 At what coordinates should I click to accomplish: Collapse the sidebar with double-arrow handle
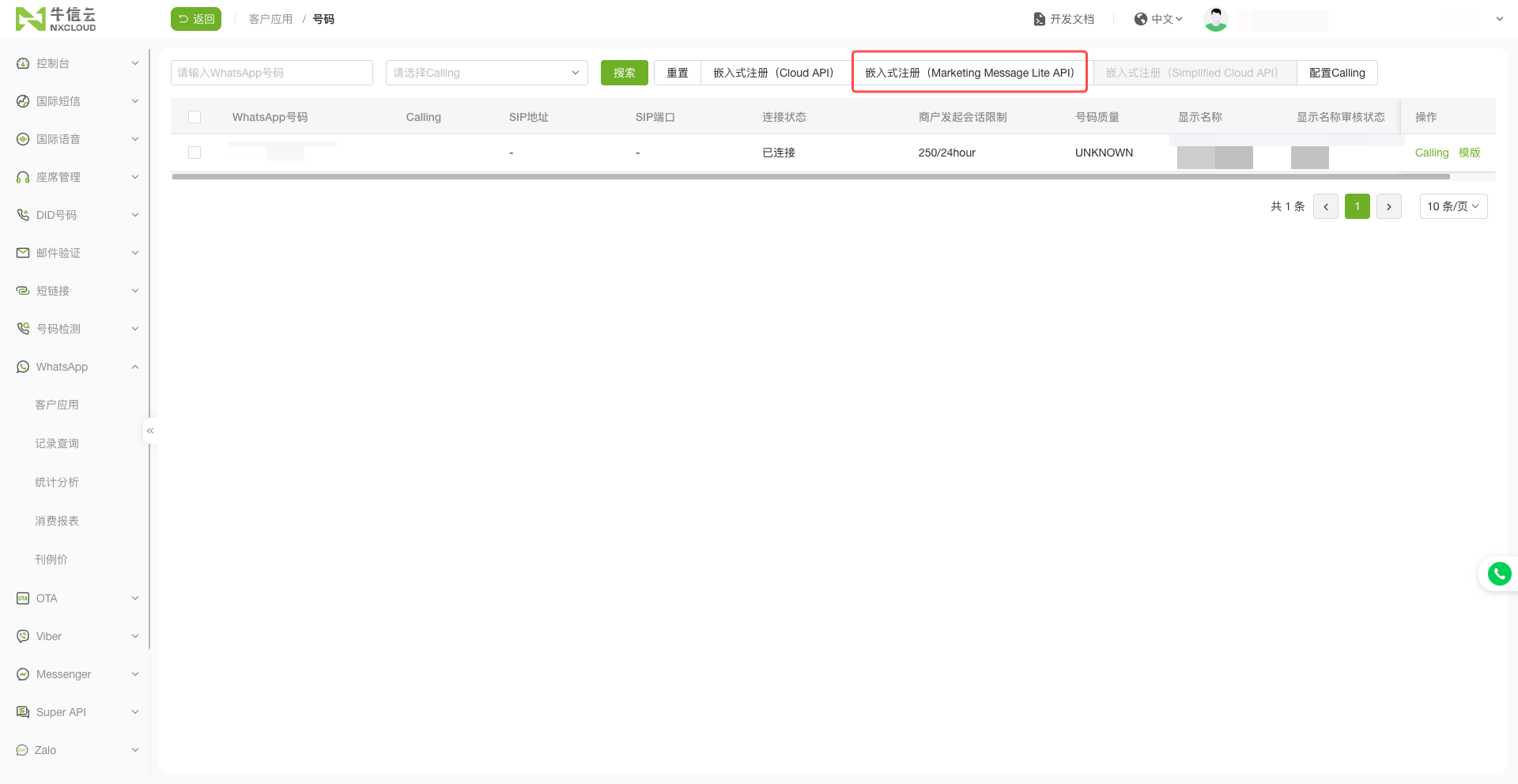click(150, 431)
